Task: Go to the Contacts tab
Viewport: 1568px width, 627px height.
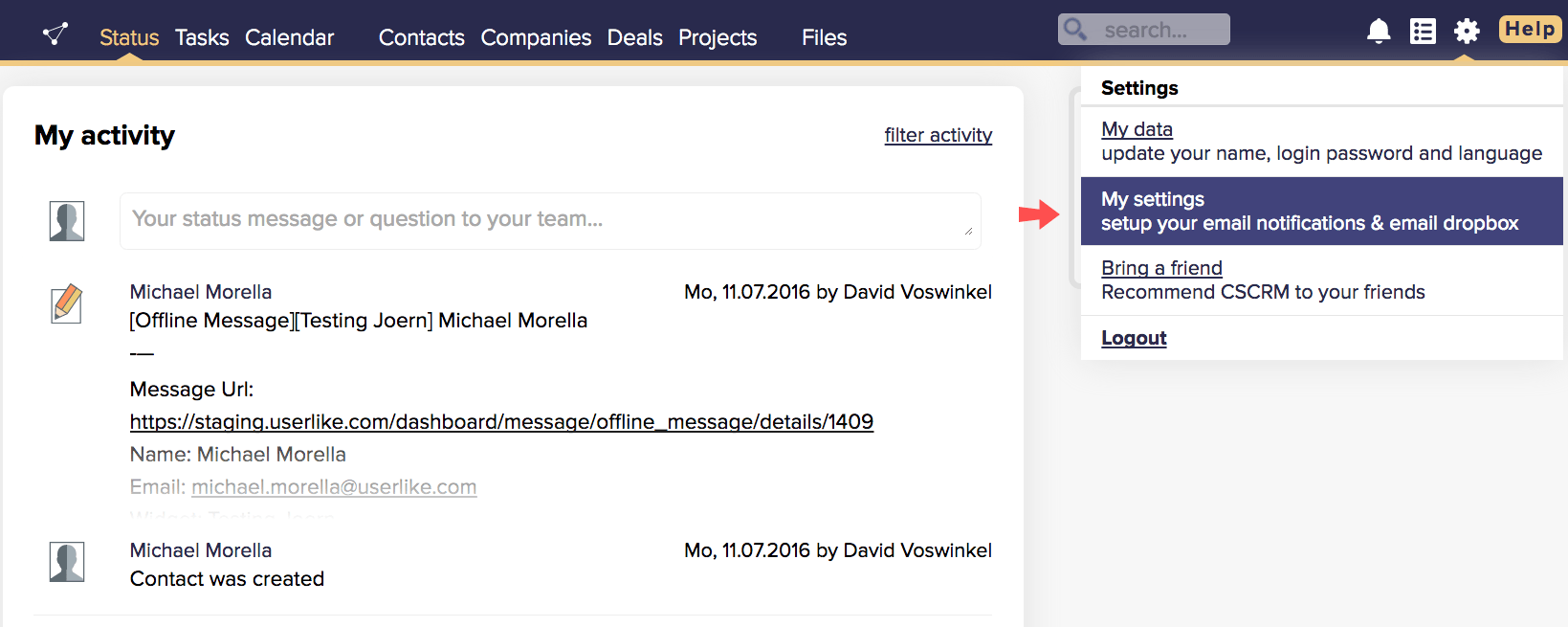Action: click(x=421, y=37)
